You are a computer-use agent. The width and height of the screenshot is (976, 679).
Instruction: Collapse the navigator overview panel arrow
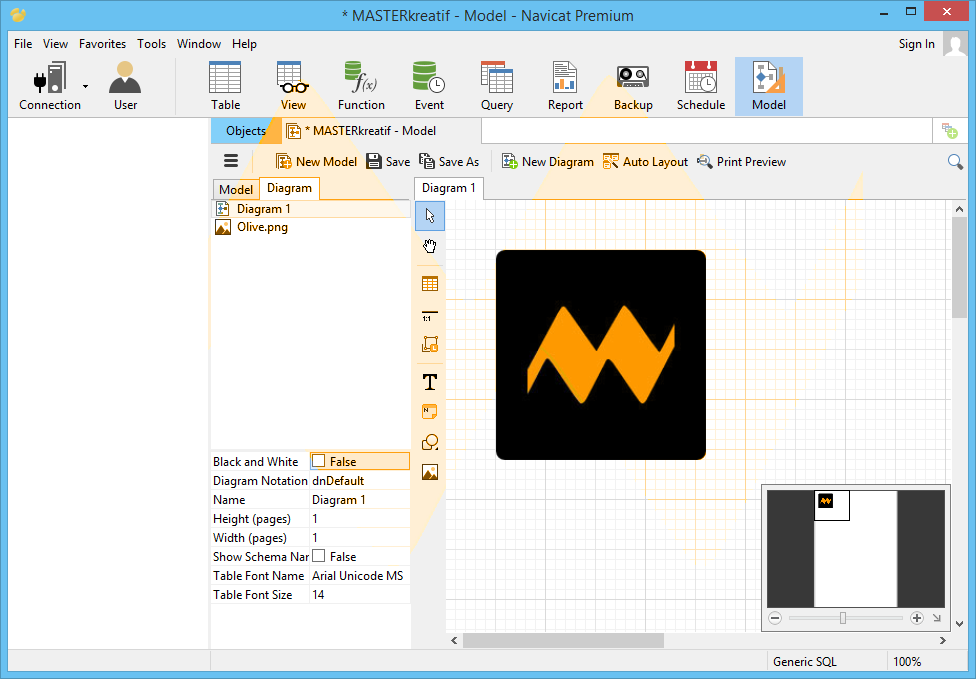pos(937,618)
